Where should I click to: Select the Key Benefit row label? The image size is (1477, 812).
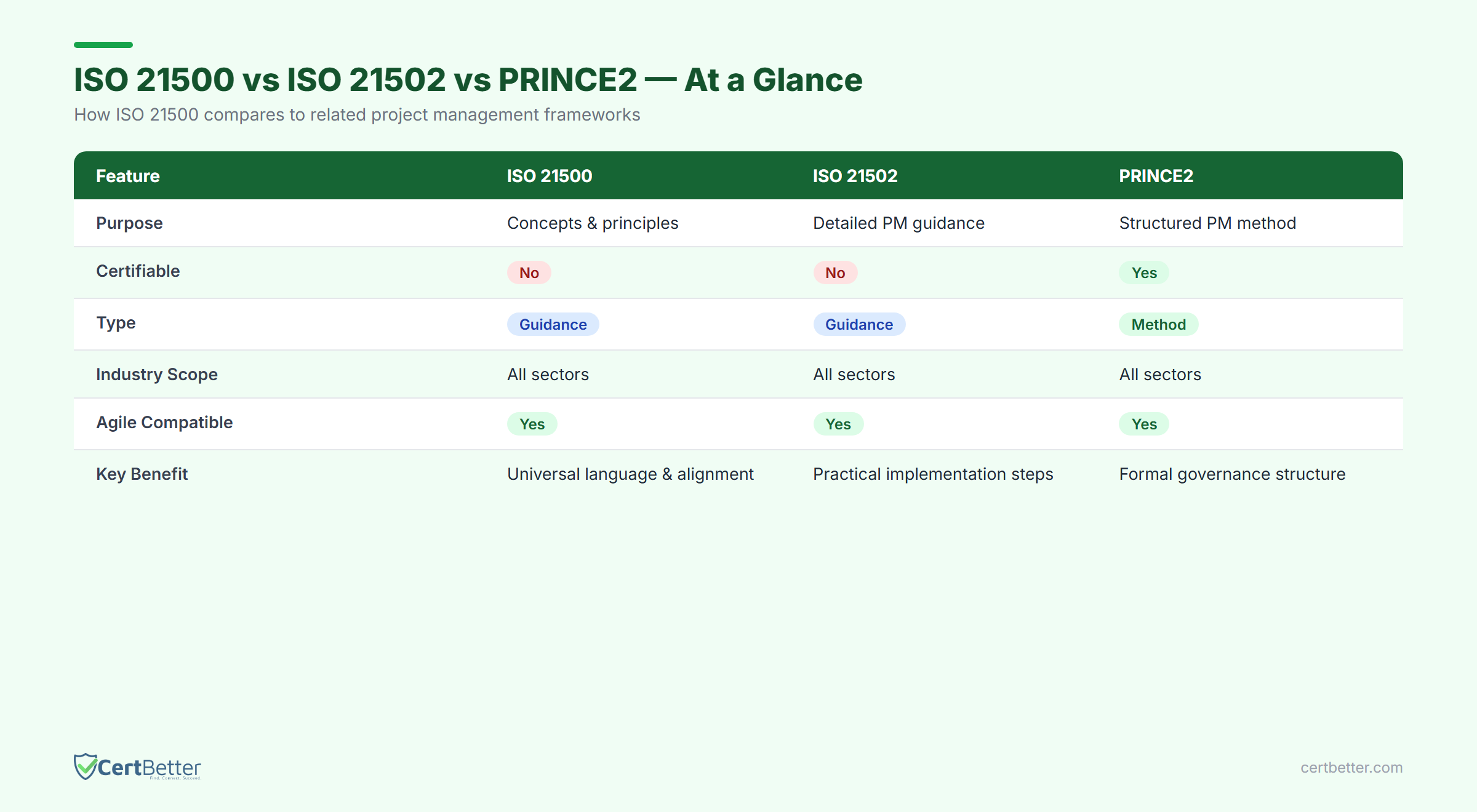point(142,474)
